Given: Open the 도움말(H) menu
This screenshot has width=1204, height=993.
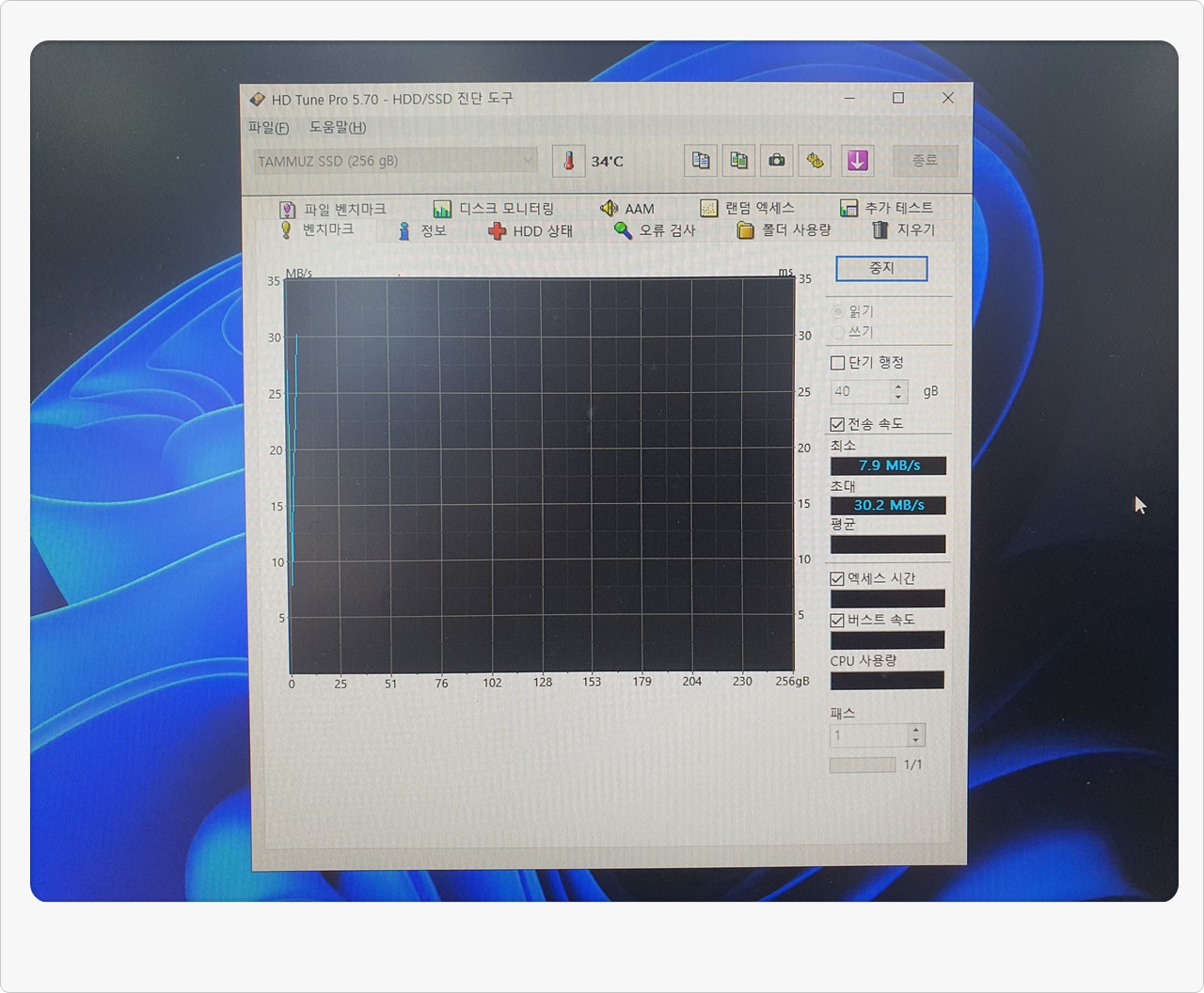Looking at the screenshot, I should (338, 127).
